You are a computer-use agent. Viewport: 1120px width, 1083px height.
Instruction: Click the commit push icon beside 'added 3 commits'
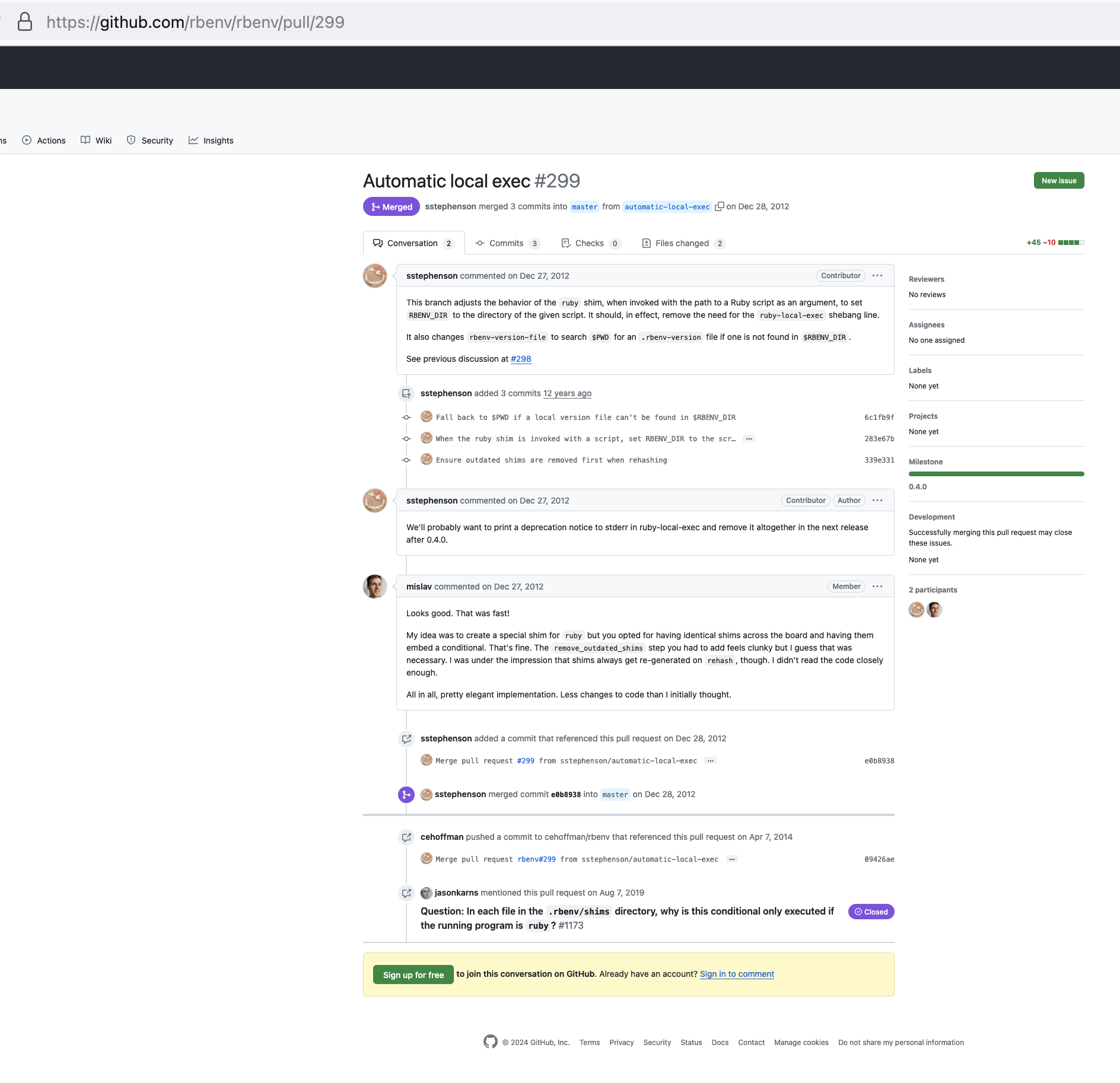click(x=406, y=393)
